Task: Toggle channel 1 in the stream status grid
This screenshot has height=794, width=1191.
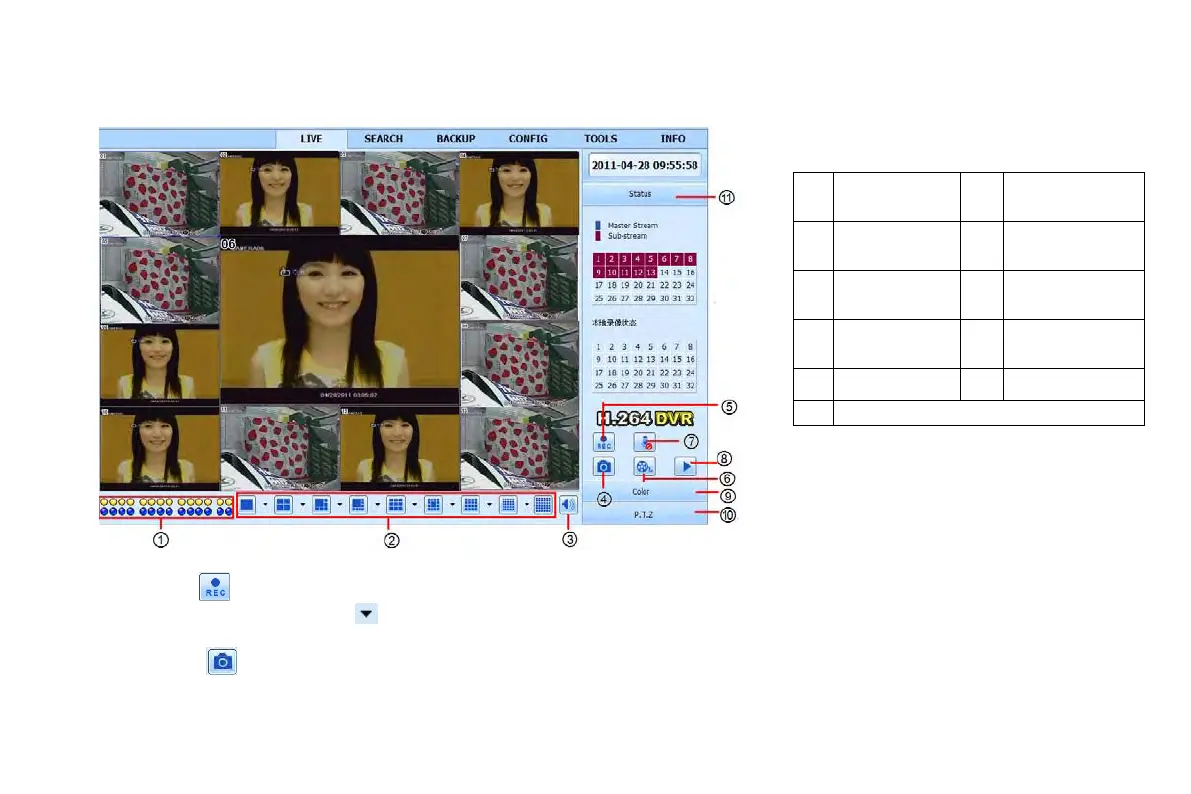Action: point(599,260)
